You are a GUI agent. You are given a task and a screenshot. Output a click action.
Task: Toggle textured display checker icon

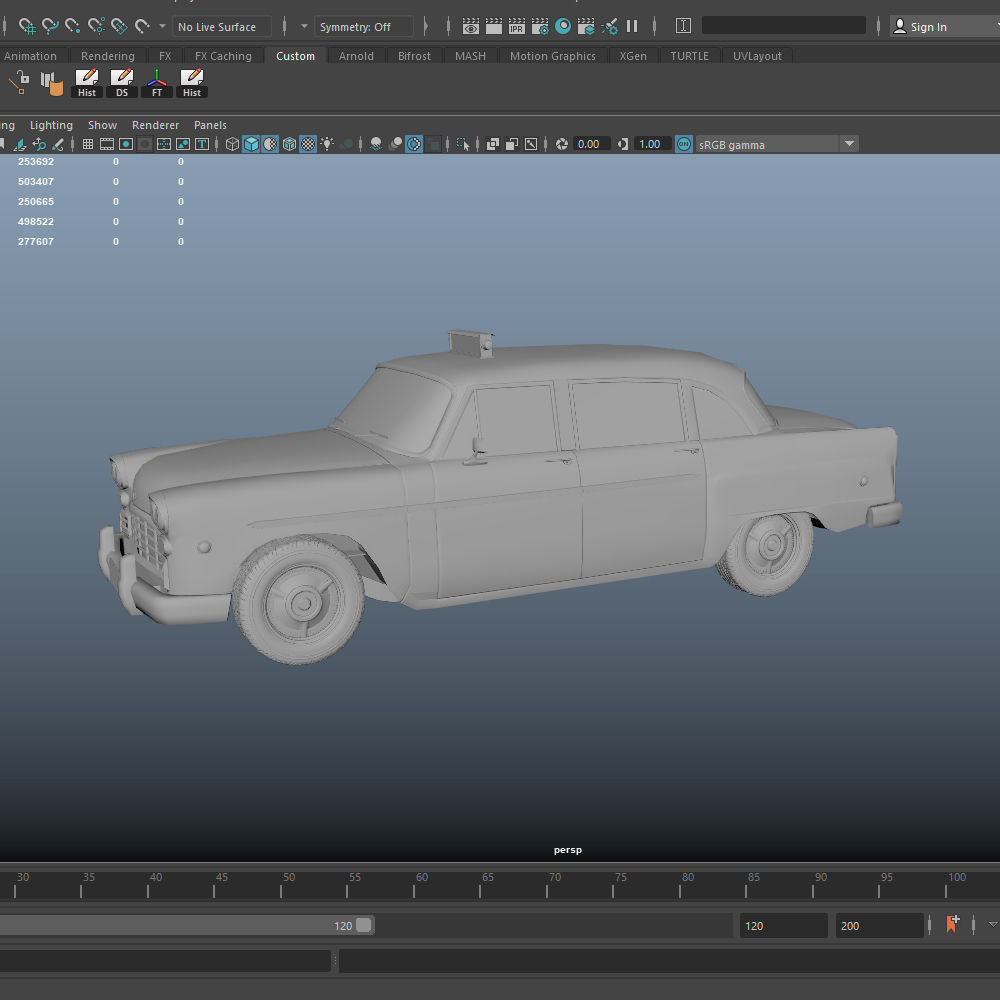308,144
